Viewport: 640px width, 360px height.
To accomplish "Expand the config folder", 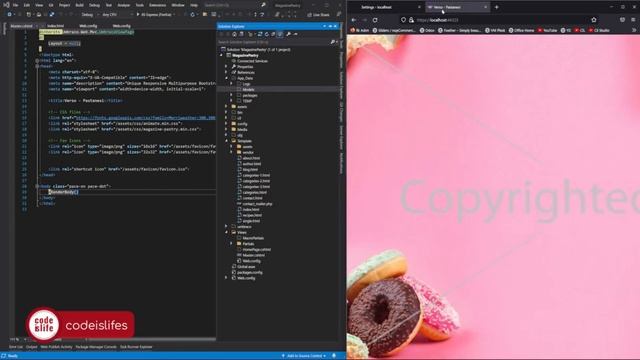I will pos(227,124).
